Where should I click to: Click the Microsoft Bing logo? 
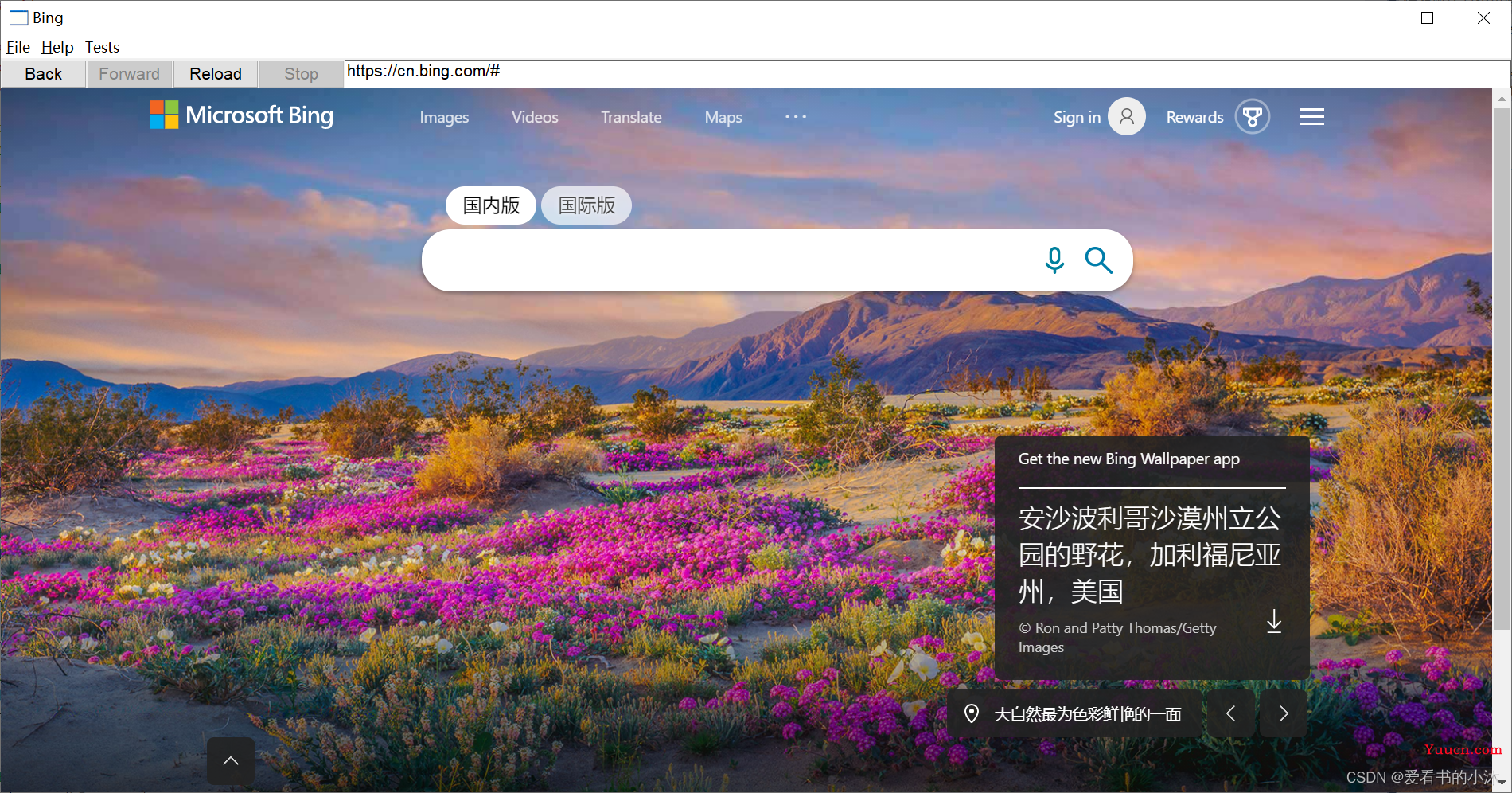[x=242, y=115]
